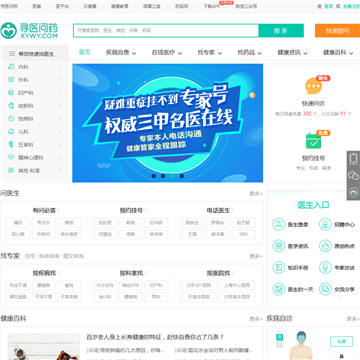This screenshot has height=360, width=360.
Task: Expand the chevron next to 儿科
Action: [x=60, y=132]
